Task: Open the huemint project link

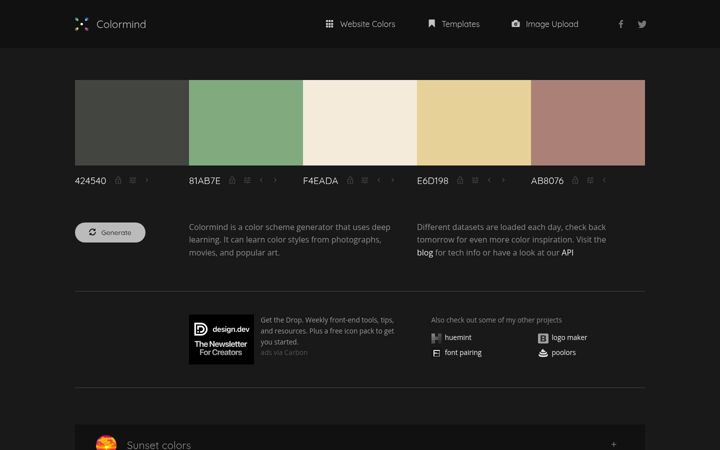Action: [458, 338]
